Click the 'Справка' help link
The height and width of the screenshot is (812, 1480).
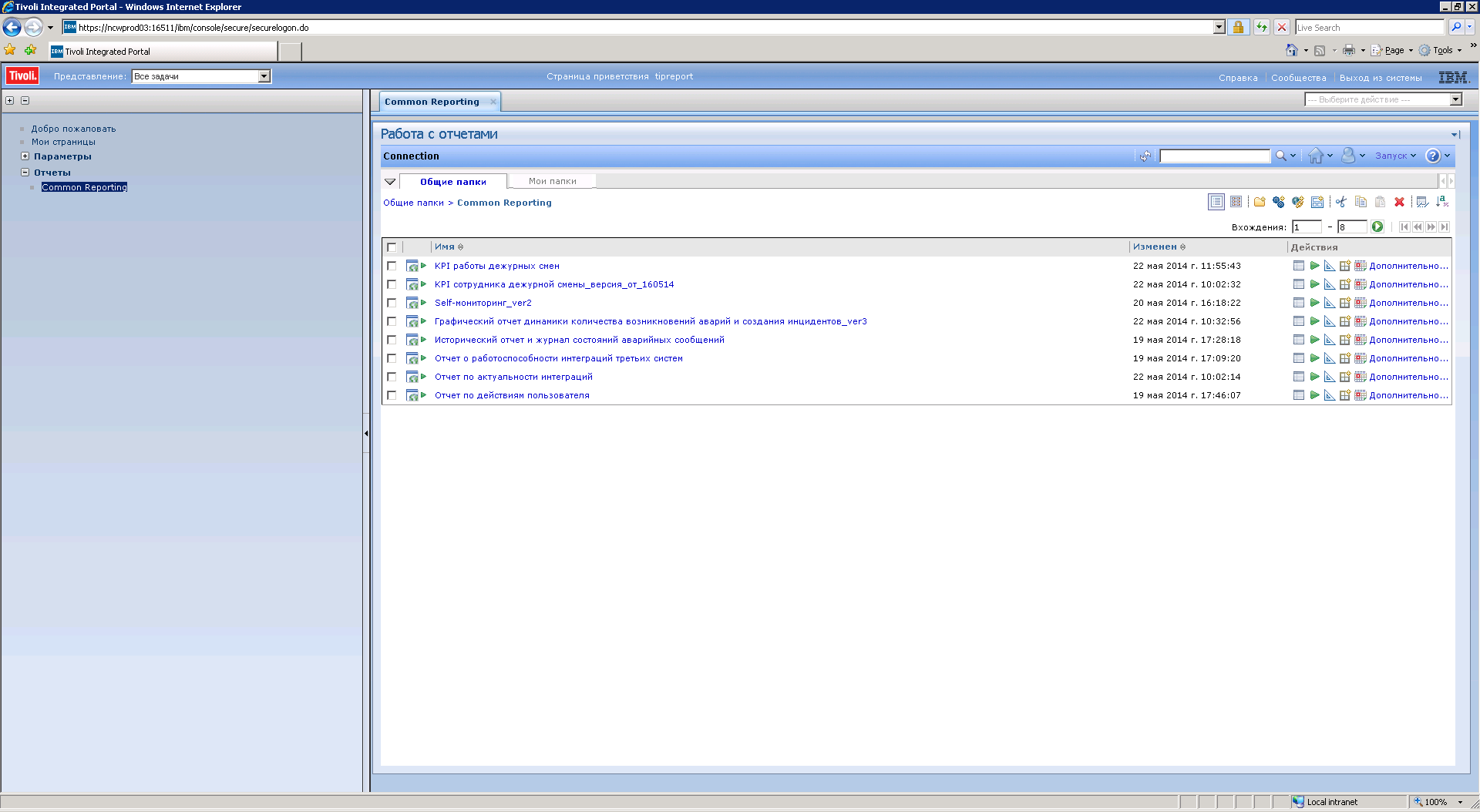[x=1238, y=78]
